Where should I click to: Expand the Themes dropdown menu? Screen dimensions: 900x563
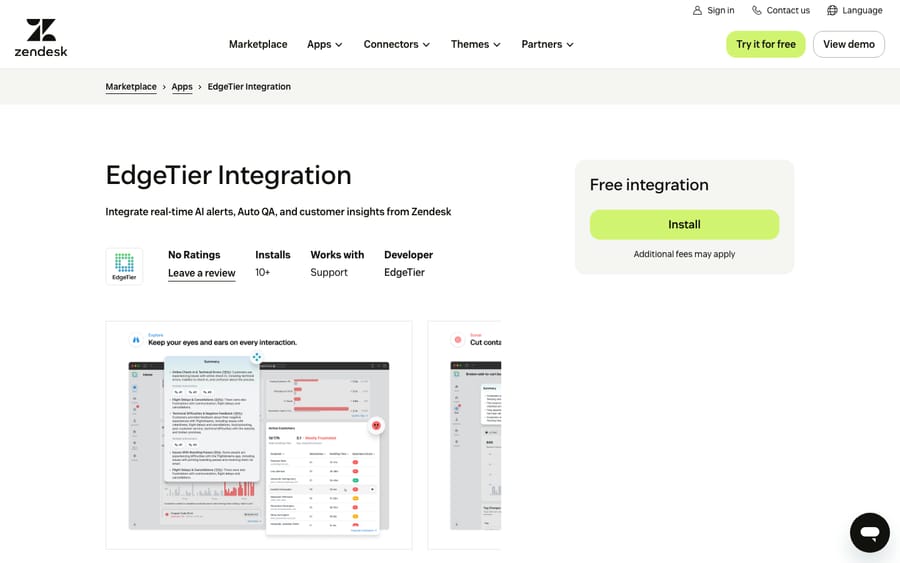tap(475, 44)
